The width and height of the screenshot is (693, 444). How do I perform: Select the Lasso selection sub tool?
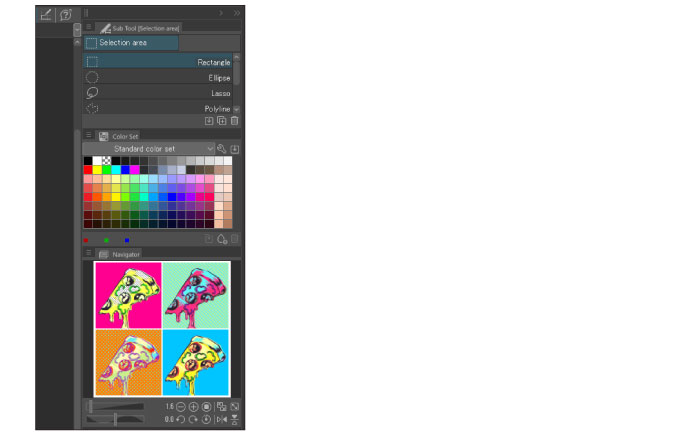pos(157,93)
